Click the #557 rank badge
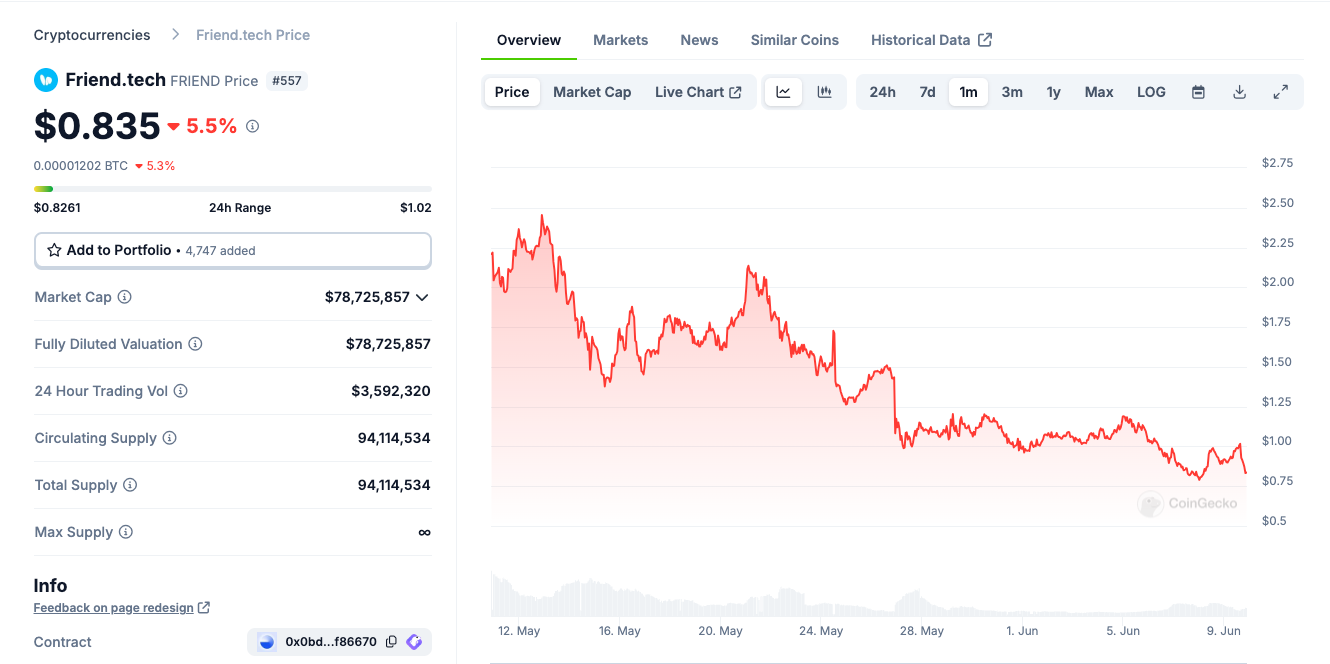The height and width of the screenshot is (664, 1330). 287,81
